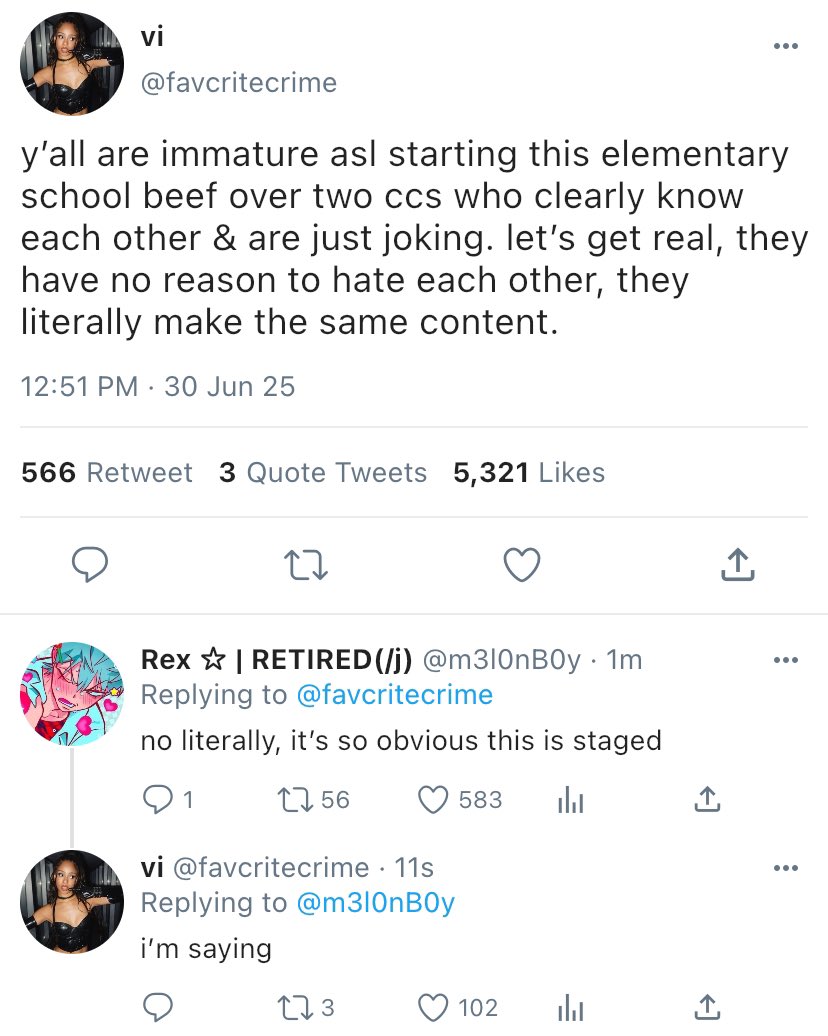This screenshot has width=828, height=1036.
Task: Open the 3 Quote Tweets list
Action: pos(323,472)
